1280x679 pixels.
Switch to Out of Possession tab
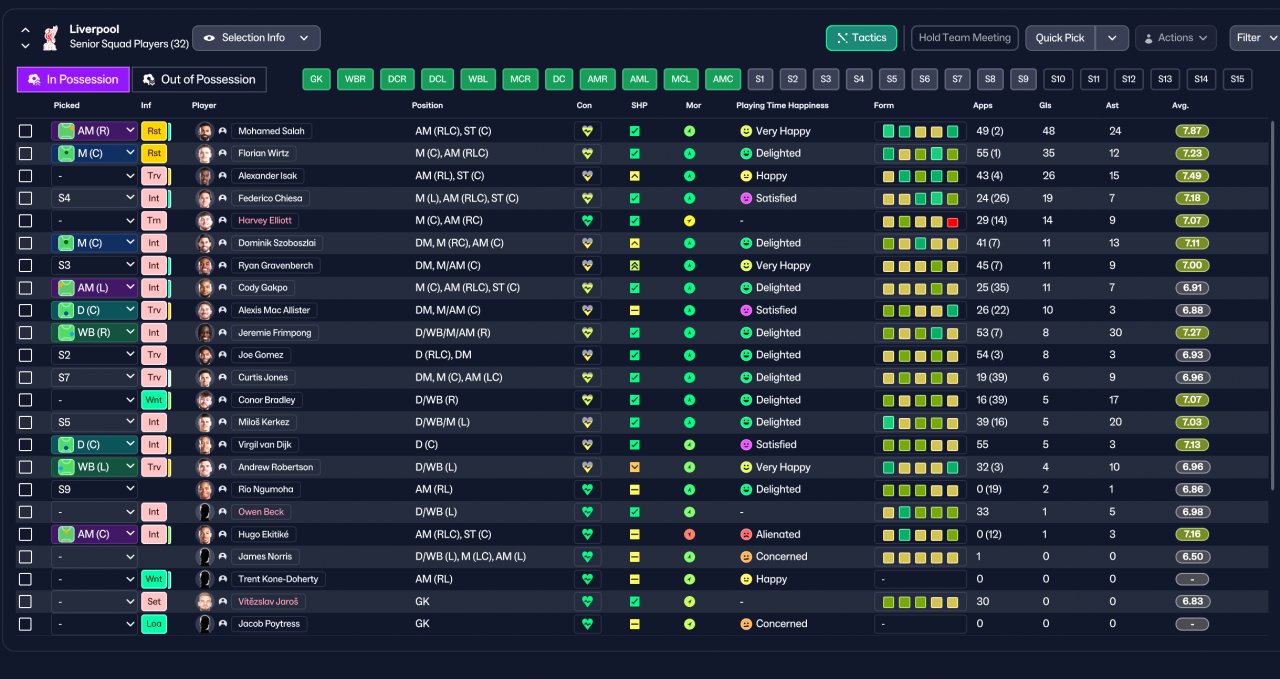coord(200,79)
